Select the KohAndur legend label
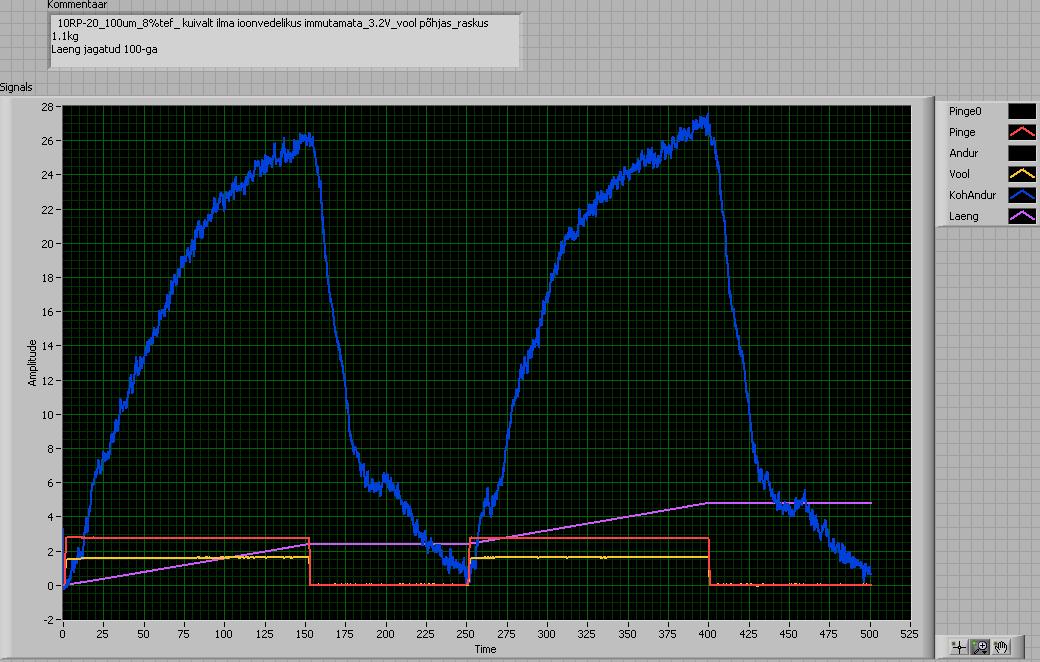1040x662 pixels. tap(969, 195)
